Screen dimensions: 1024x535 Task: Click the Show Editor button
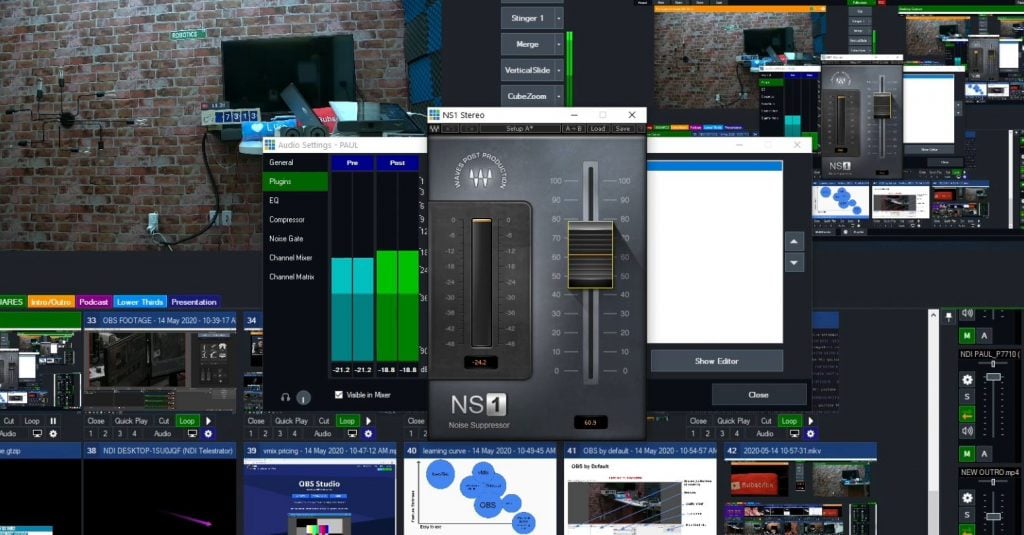coord(716,361)
